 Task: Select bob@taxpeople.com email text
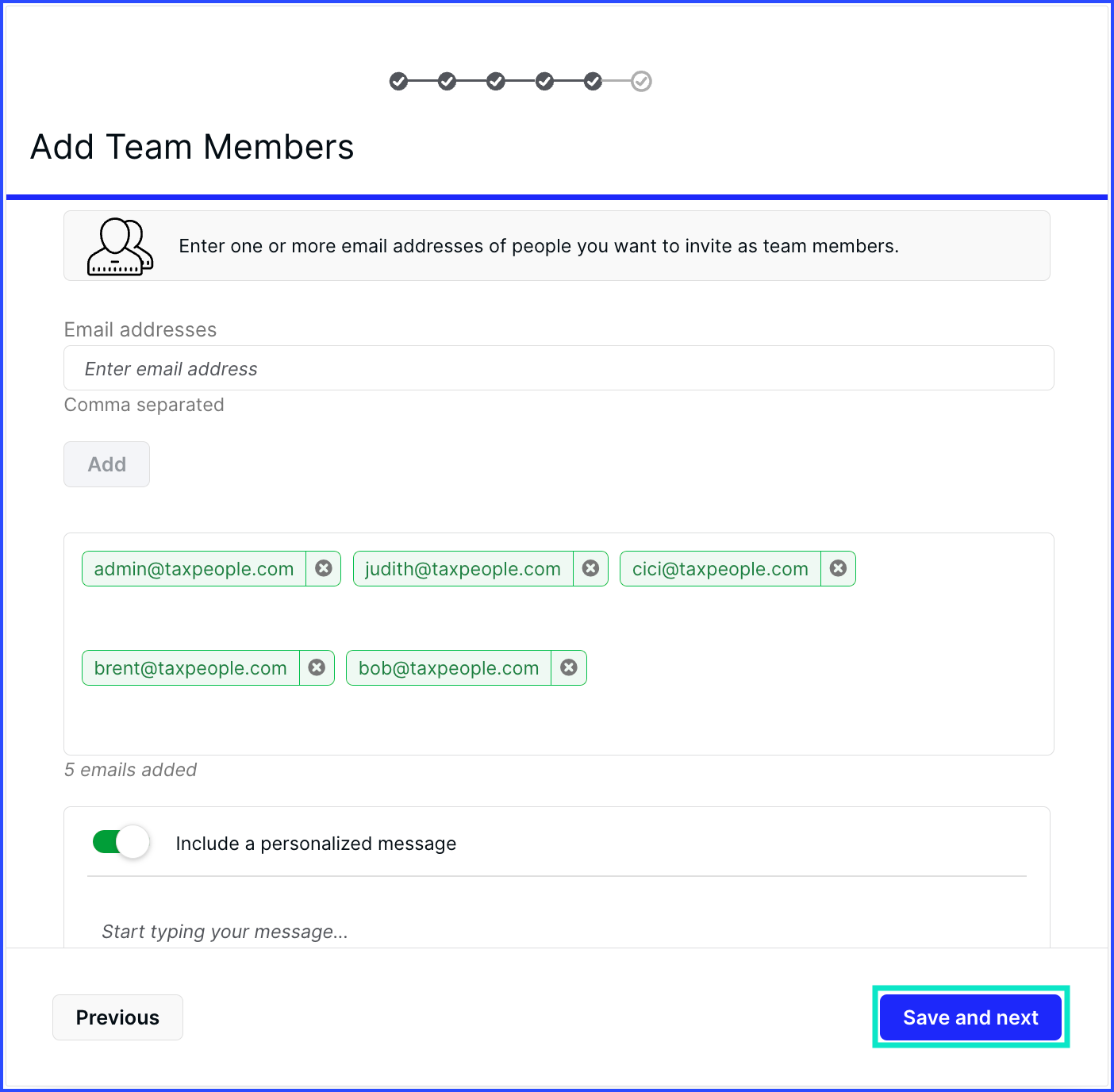pyautogui.click(x=448, y=668)
